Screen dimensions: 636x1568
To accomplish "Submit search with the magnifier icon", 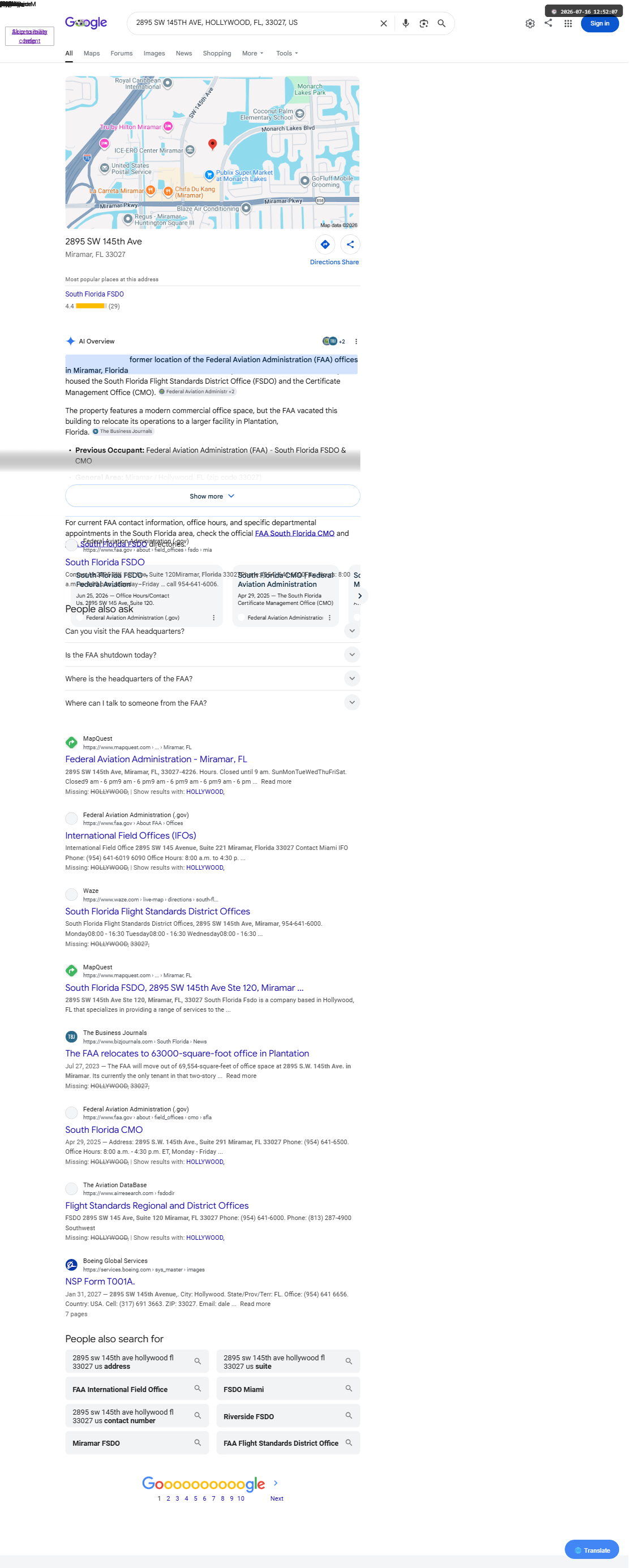I will coord(441,23).
